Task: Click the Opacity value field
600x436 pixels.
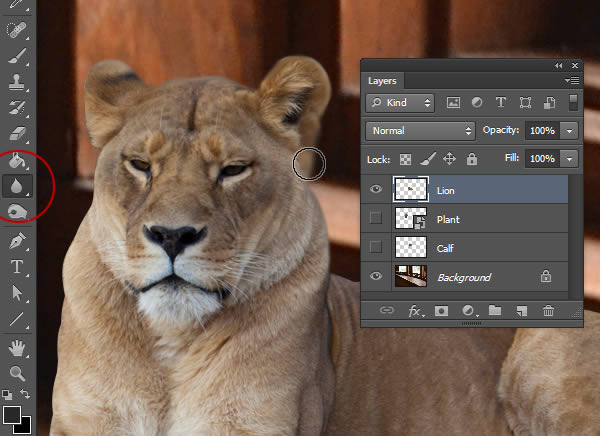Action: tap(542, 131)
